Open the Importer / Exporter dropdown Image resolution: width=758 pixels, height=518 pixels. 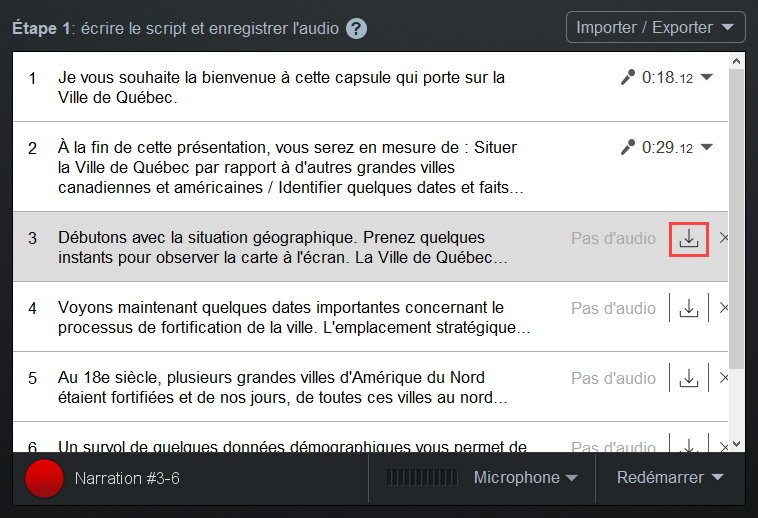(x=656, y=28)
